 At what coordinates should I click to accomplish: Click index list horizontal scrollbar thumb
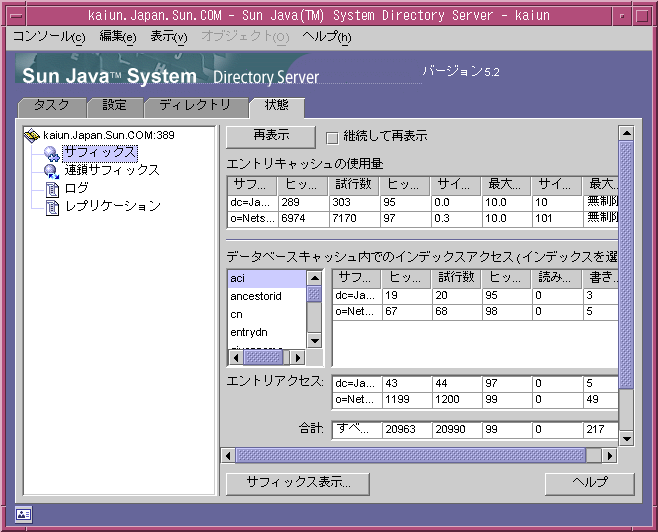pyautogui.click(x=264, y=357)
